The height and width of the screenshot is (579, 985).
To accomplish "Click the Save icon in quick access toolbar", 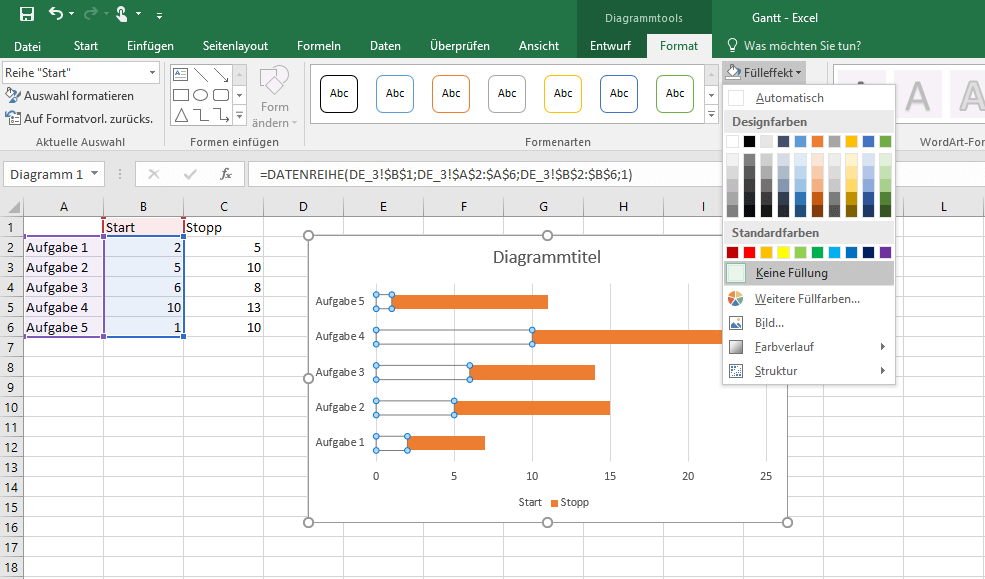I will [27, 14].
